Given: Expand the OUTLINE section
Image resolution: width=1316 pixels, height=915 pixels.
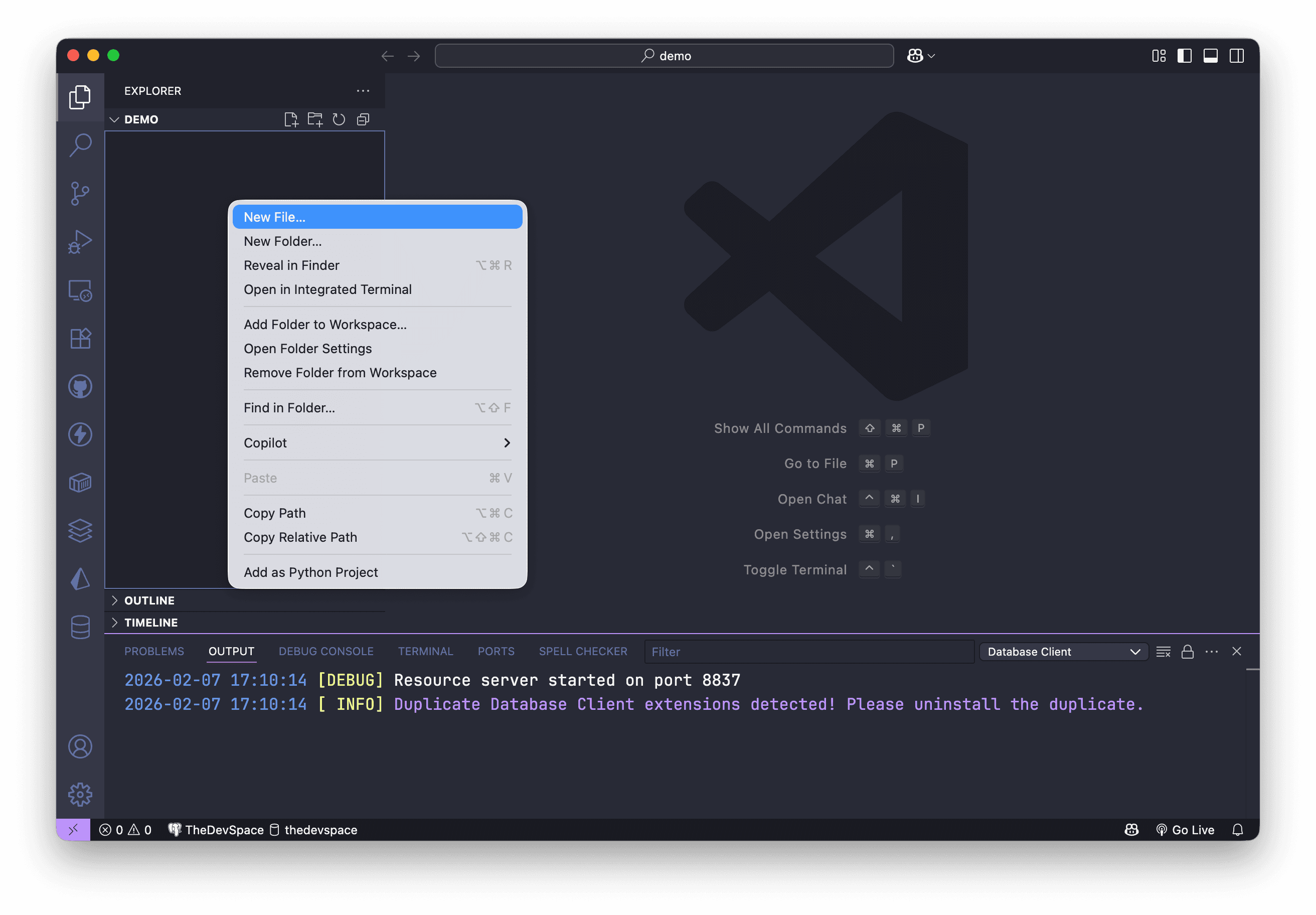Looking at the screenshot, I should 149,600.
